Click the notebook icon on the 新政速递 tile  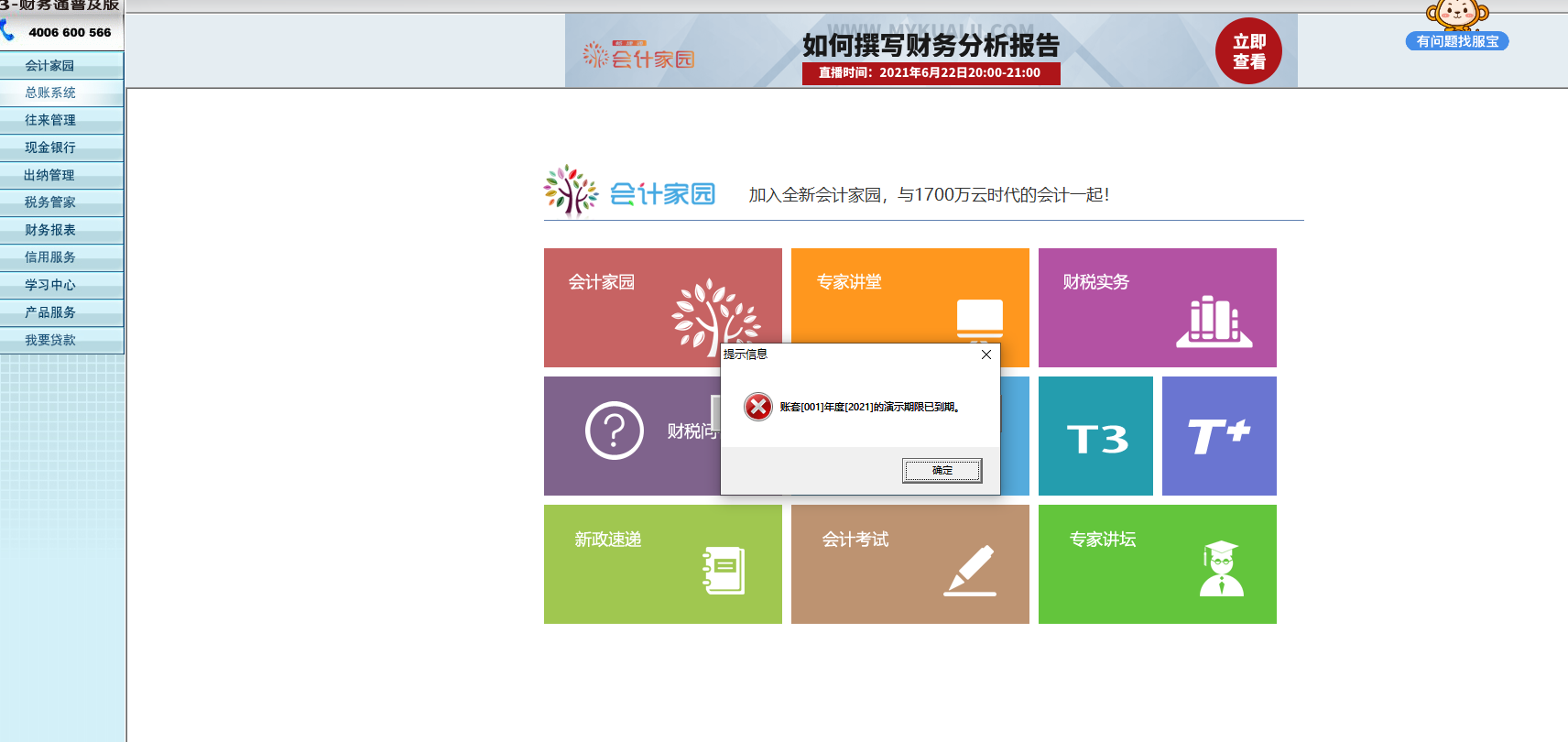pyautogui.click(x=724, y=570)
